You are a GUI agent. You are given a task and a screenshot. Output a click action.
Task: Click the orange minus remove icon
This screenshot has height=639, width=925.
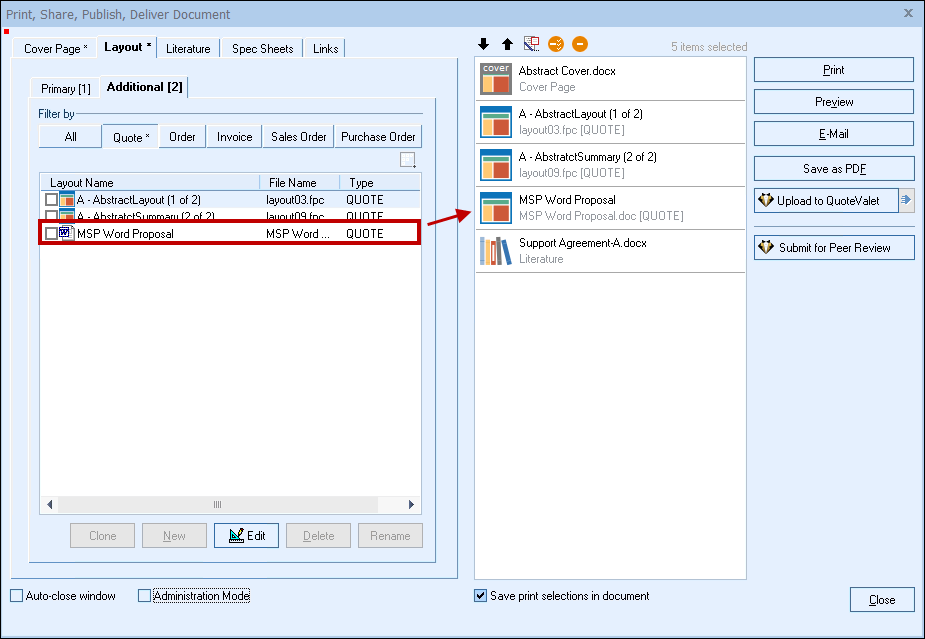click(x=580, y=44)
